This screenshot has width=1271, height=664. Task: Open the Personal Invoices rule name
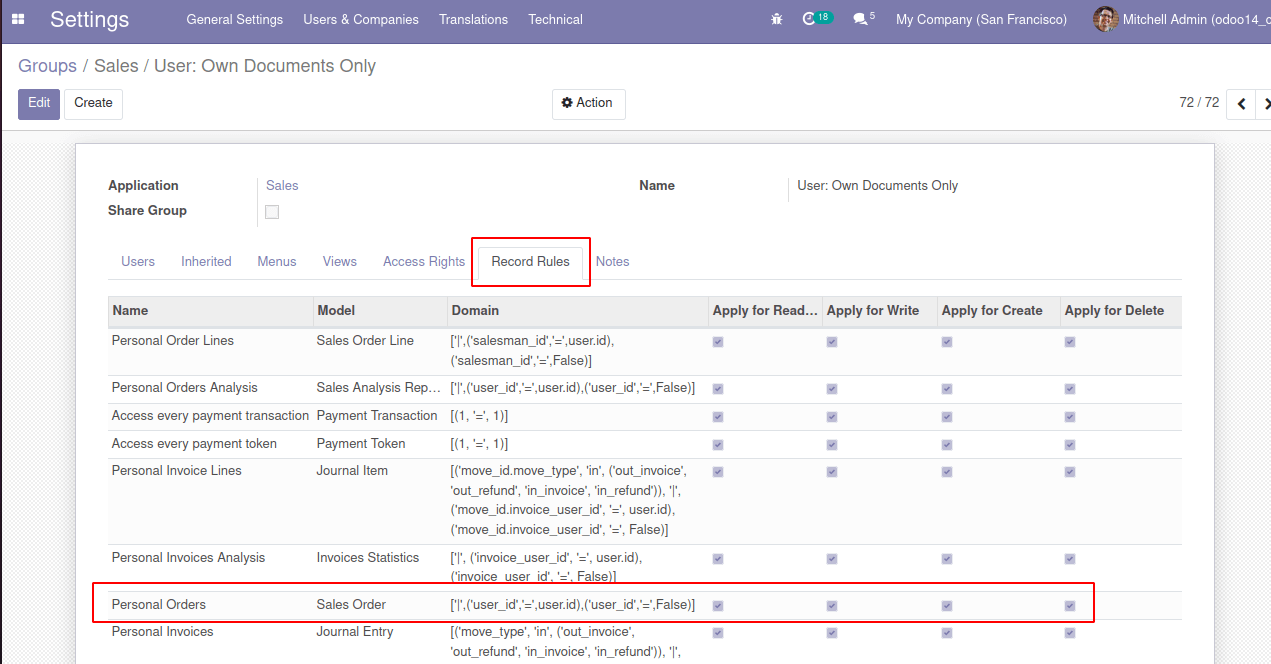coord(163,632)
